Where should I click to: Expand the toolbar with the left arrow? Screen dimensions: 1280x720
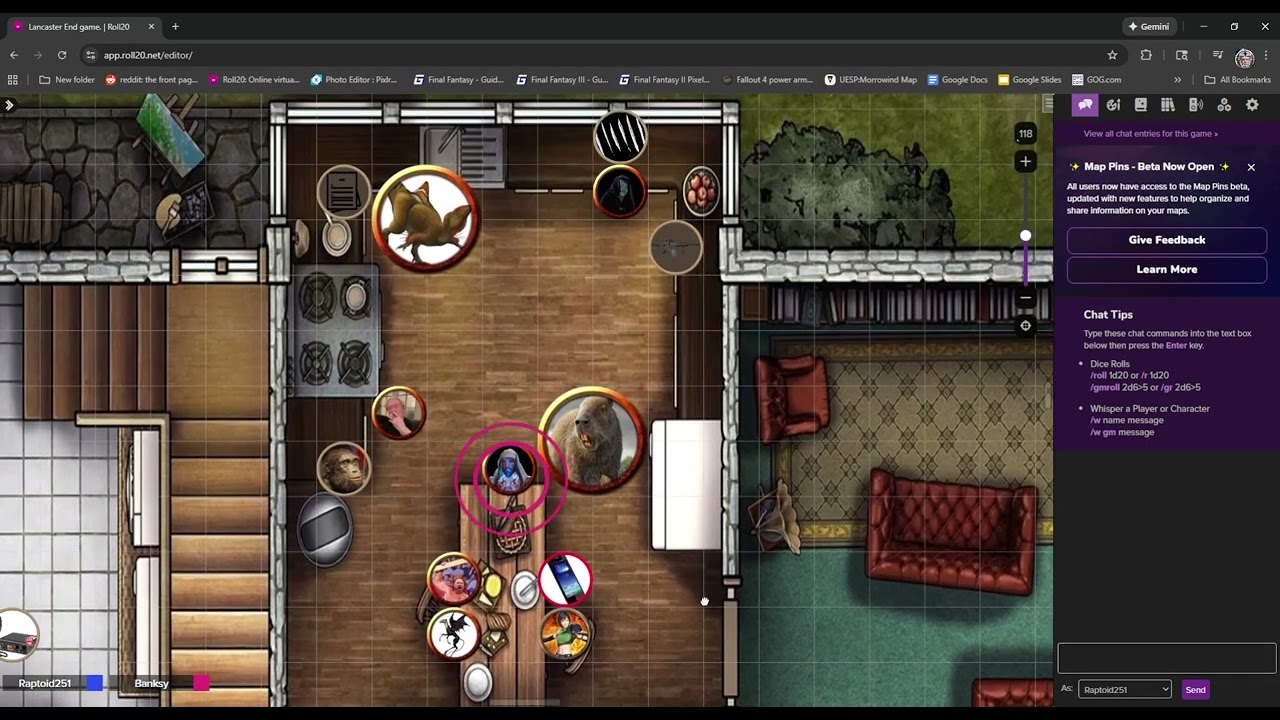pos(9,105)
